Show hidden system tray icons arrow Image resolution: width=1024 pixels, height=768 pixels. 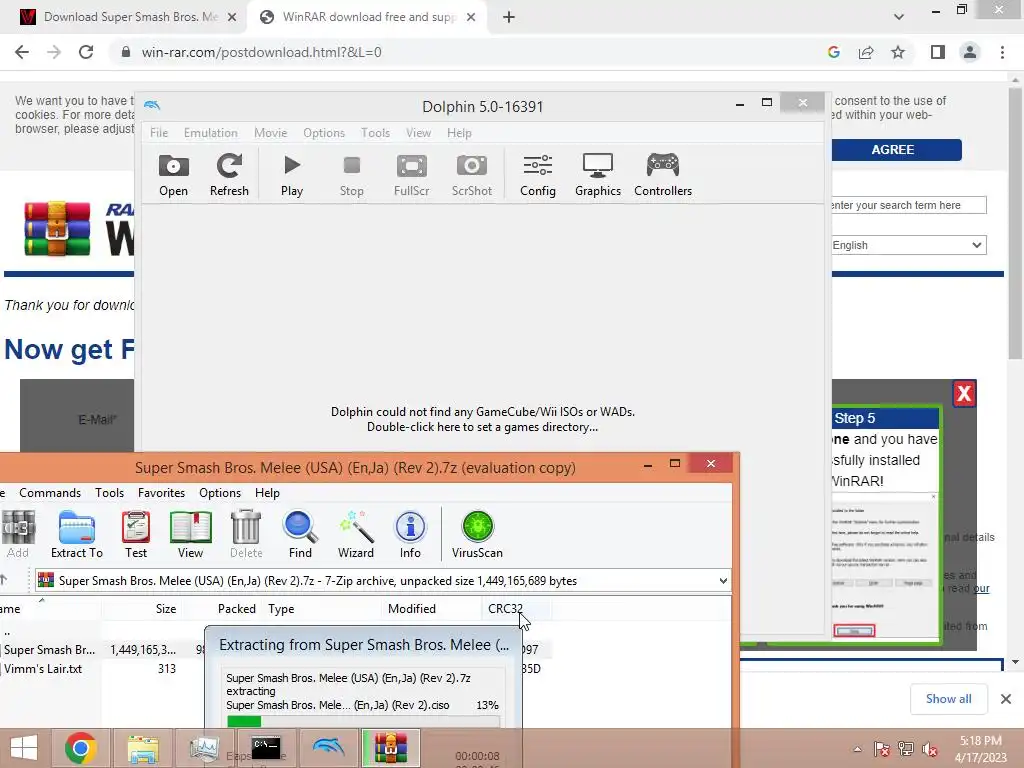[857, 749]
